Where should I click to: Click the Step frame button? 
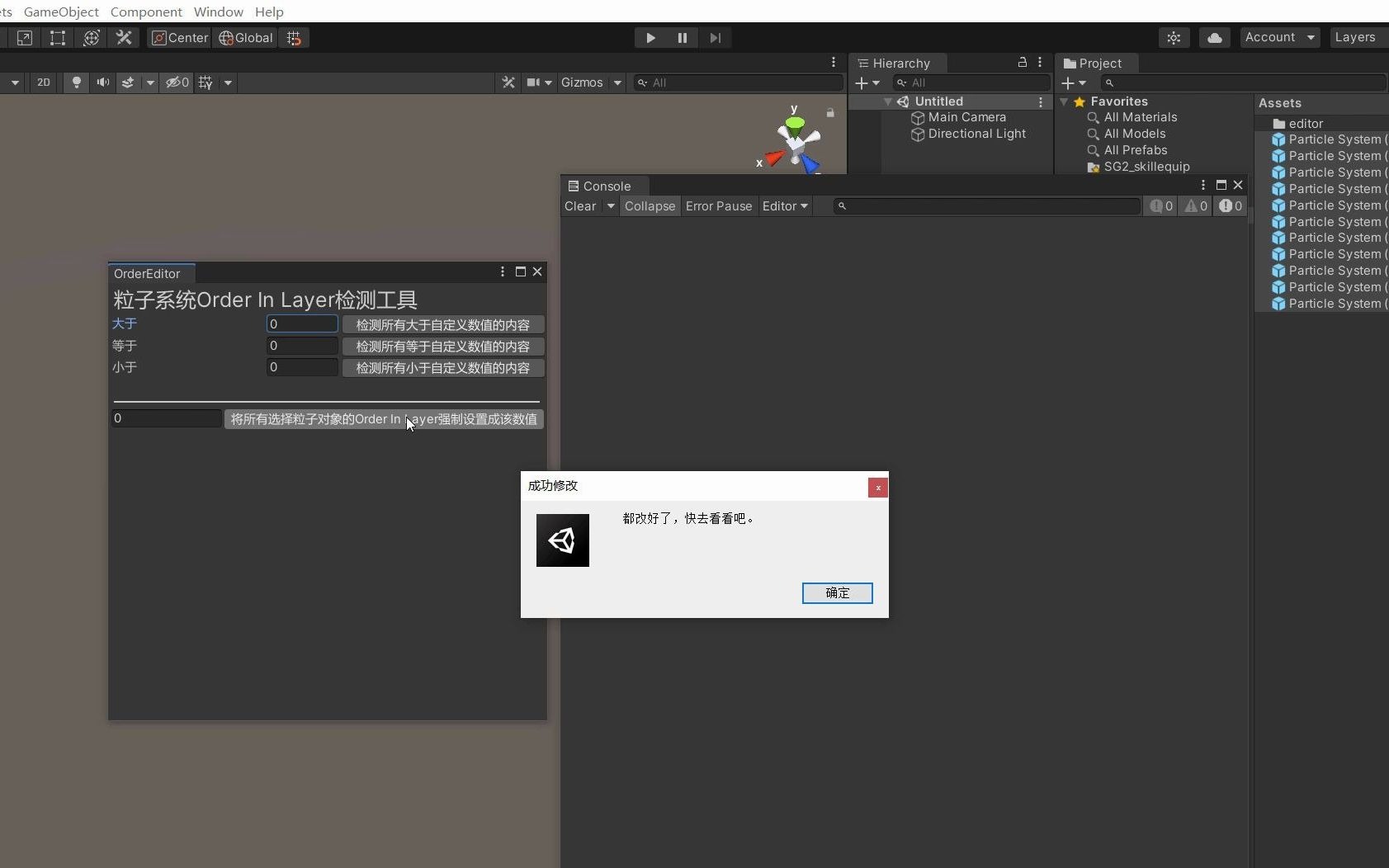(716, 38)
